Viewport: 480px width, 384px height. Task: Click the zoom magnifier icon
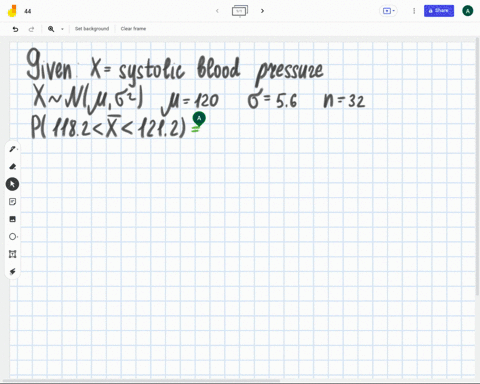[51, 29]
